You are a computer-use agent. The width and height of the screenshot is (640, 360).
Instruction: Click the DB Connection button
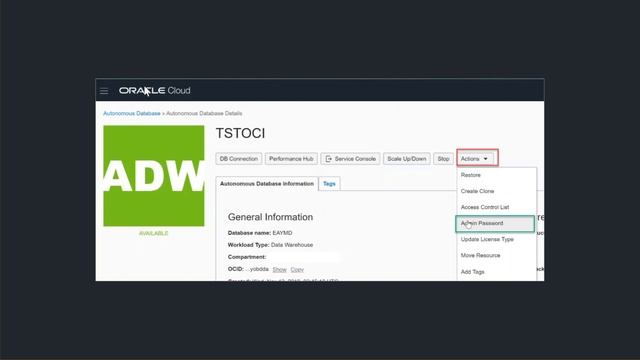(239, 159)
